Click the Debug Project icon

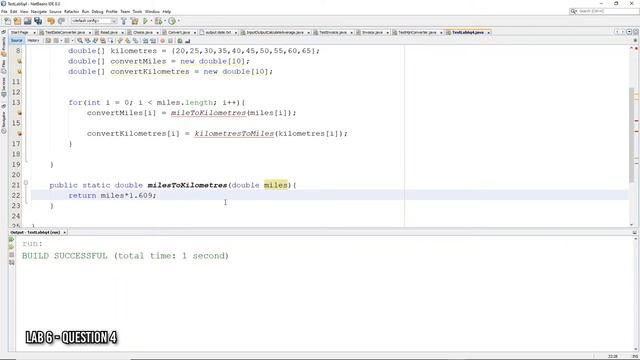158,21
